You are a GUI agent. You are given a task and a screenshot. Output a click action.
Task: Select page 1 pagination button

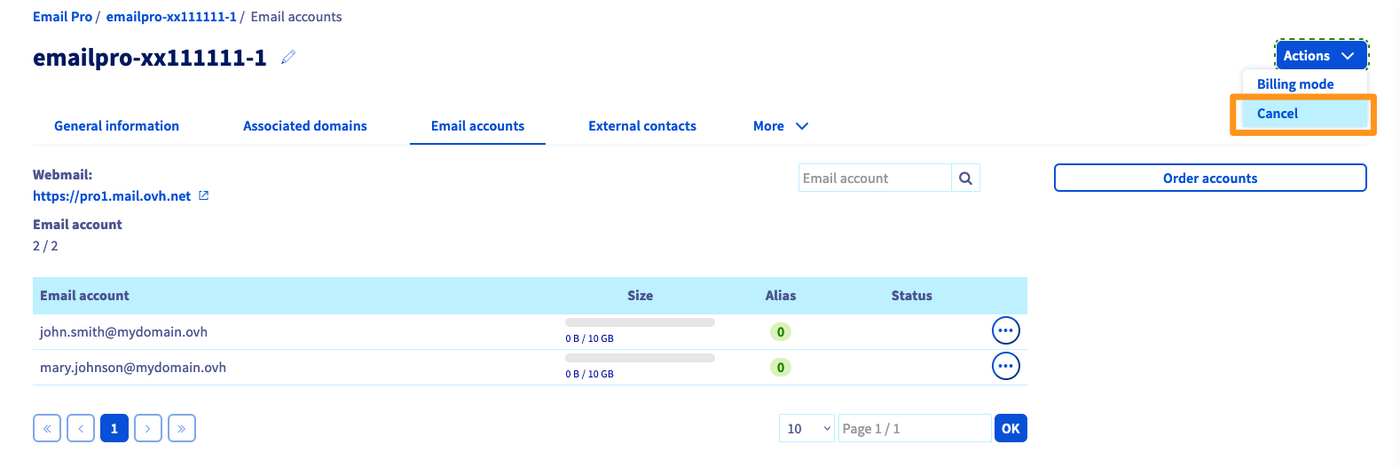(114, 428)
